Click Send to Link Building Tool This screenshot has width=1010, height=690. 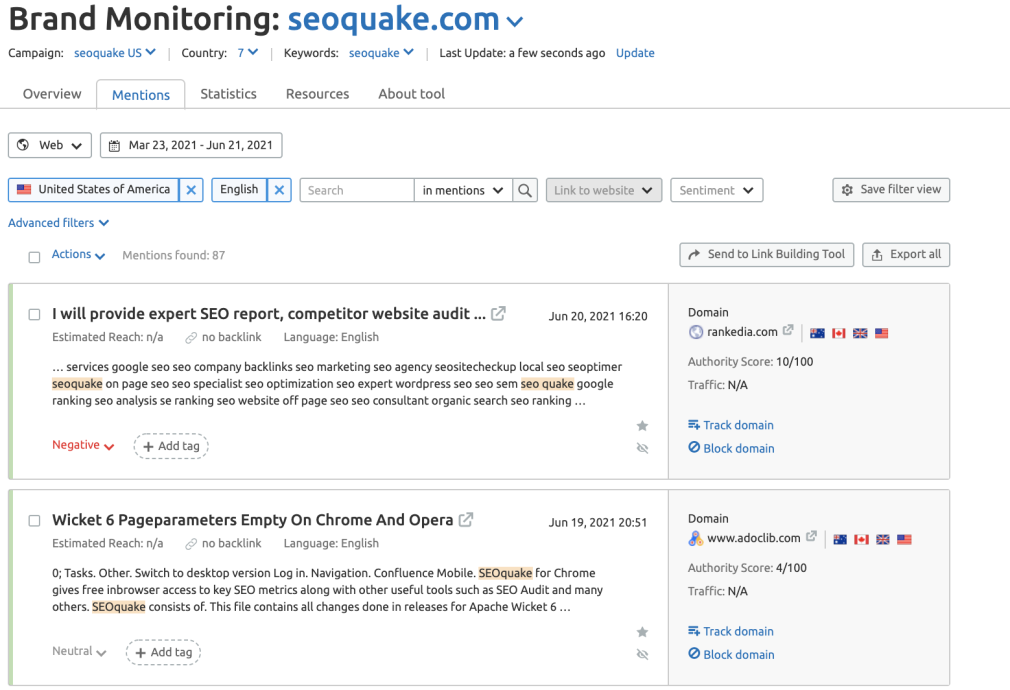point(767,254)
